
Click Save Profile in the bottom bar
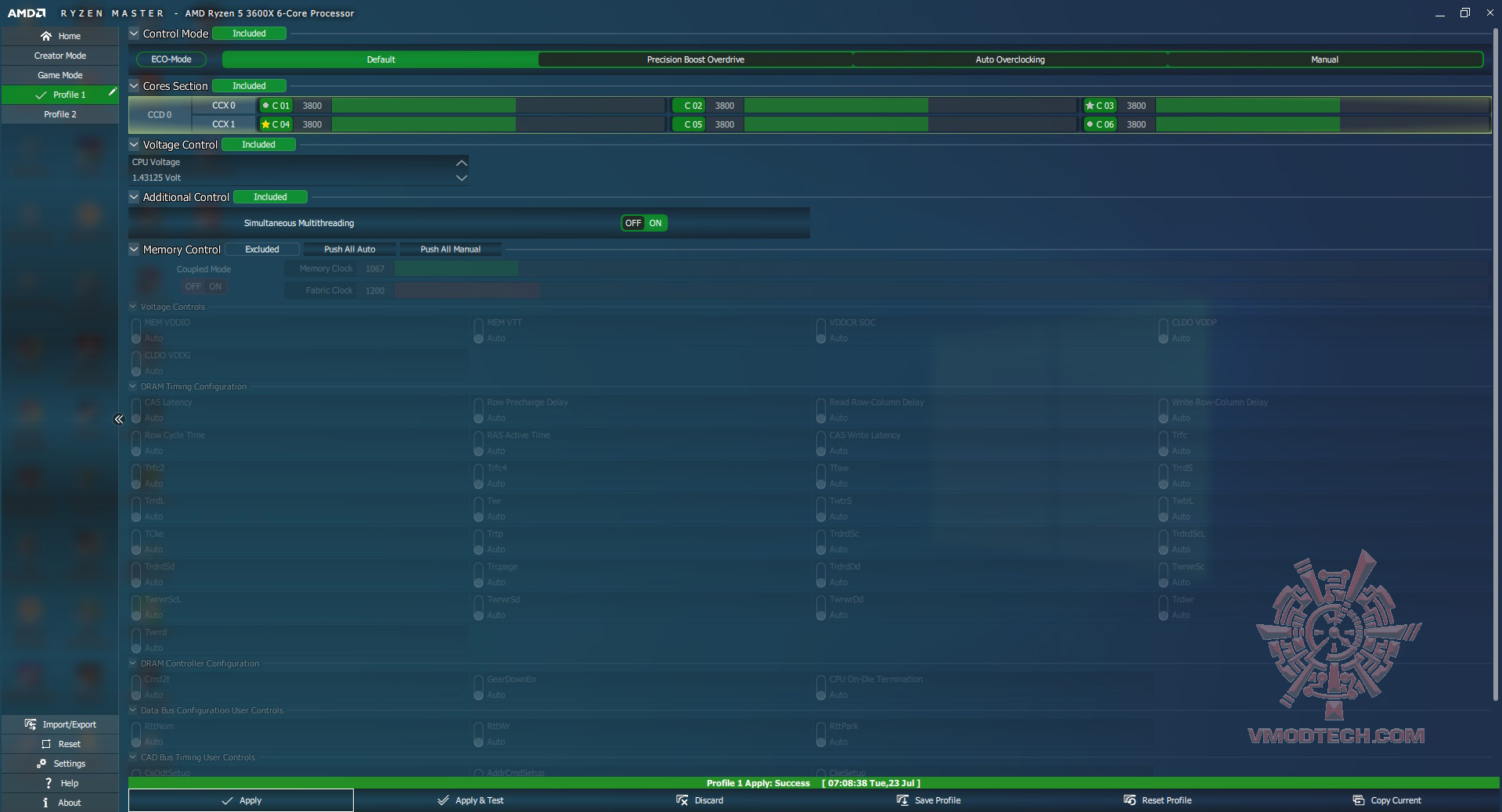coord(928,800)
